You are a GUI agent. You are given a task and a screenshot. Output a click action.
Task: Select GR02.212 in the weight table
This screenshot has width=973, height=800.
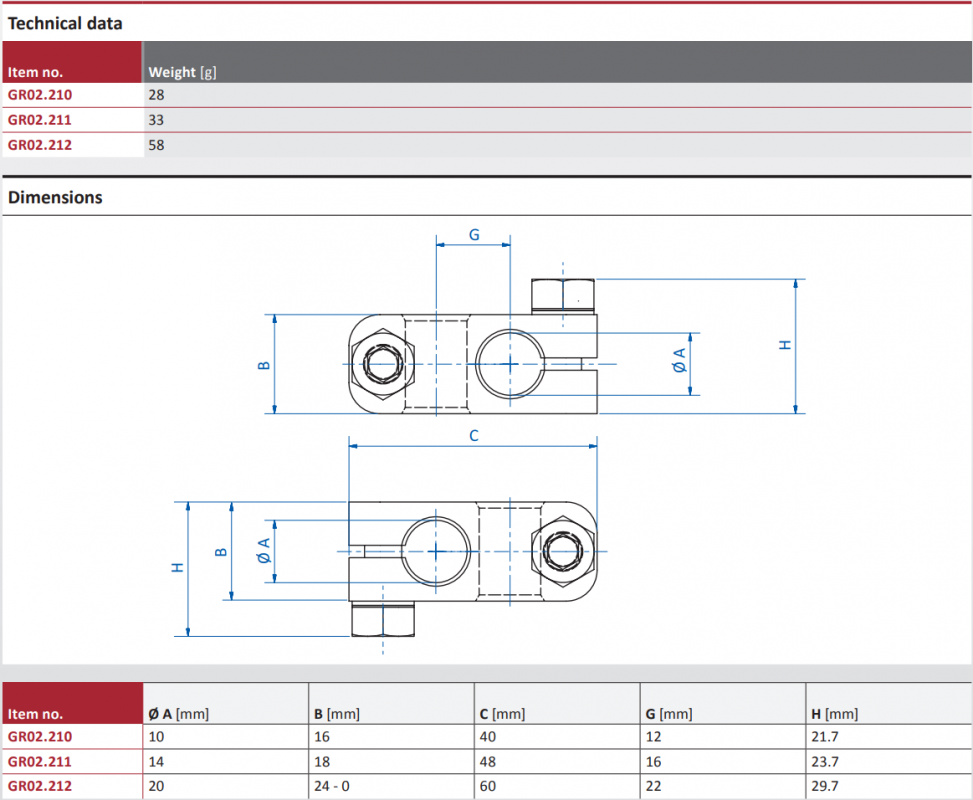coord(40,145)
